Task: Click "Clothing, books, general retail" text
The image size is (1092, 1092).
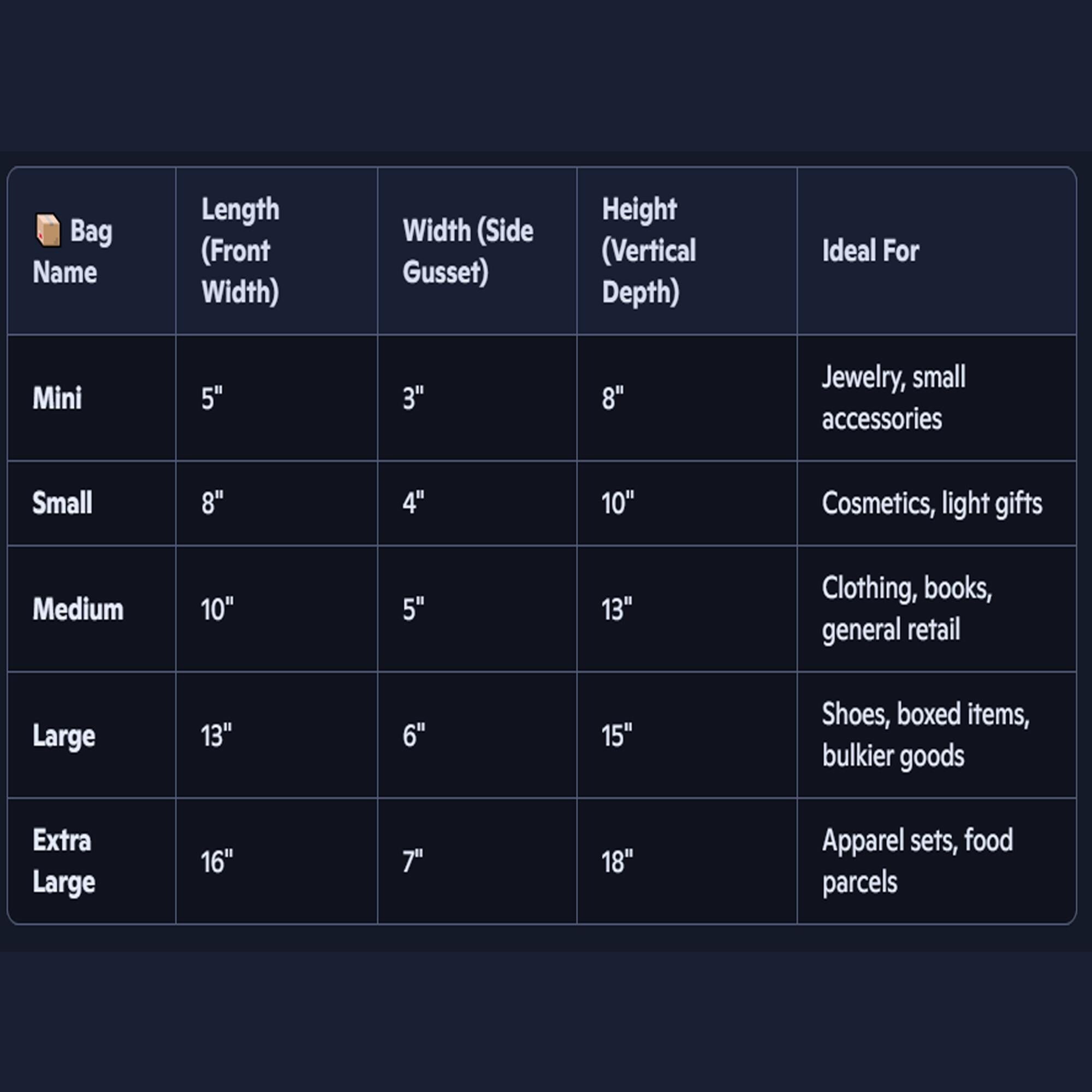Action: tap(906, 609)
